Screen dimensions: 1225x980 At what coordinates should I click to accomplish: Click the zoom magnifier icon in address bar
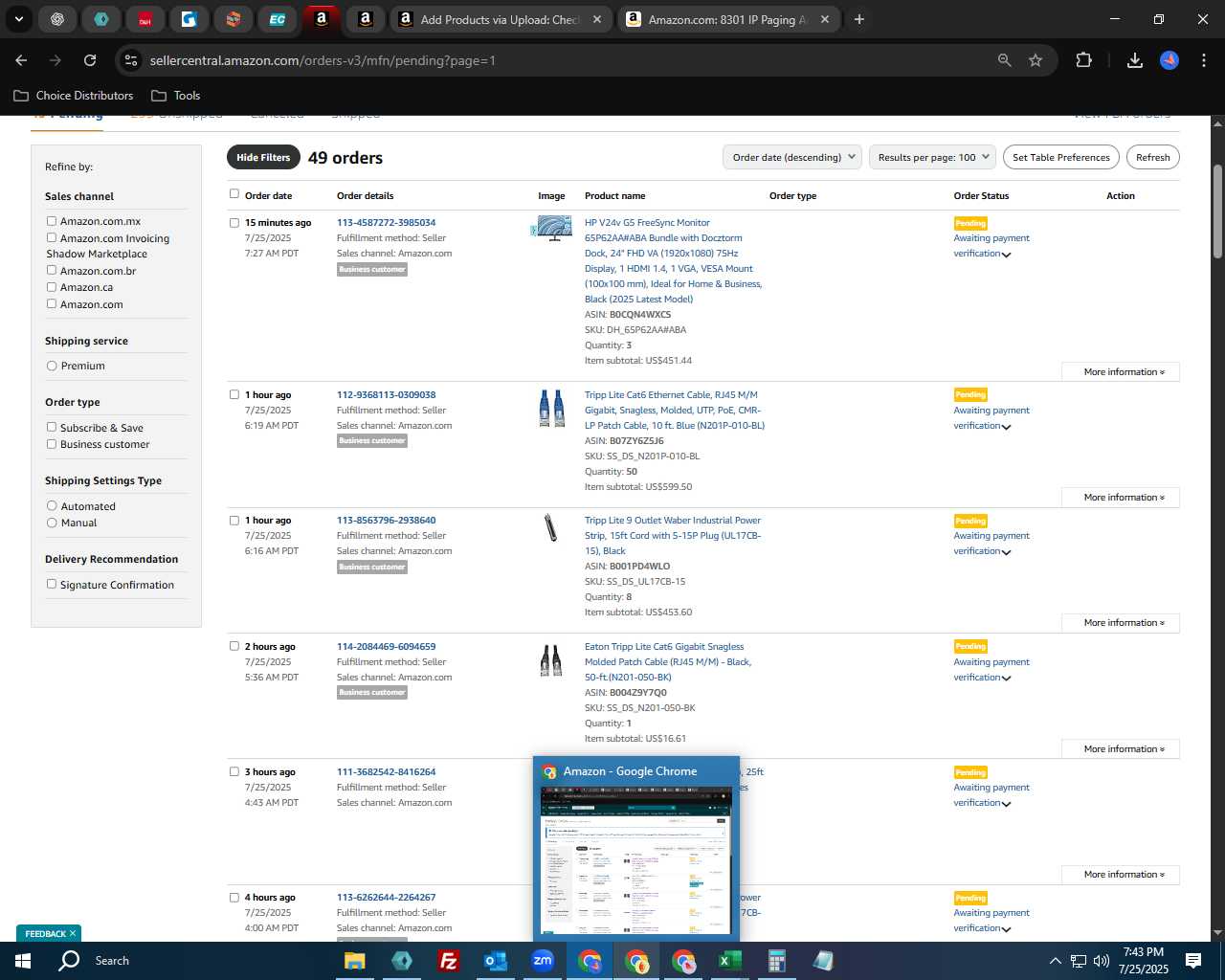(x=1004, y=60)
